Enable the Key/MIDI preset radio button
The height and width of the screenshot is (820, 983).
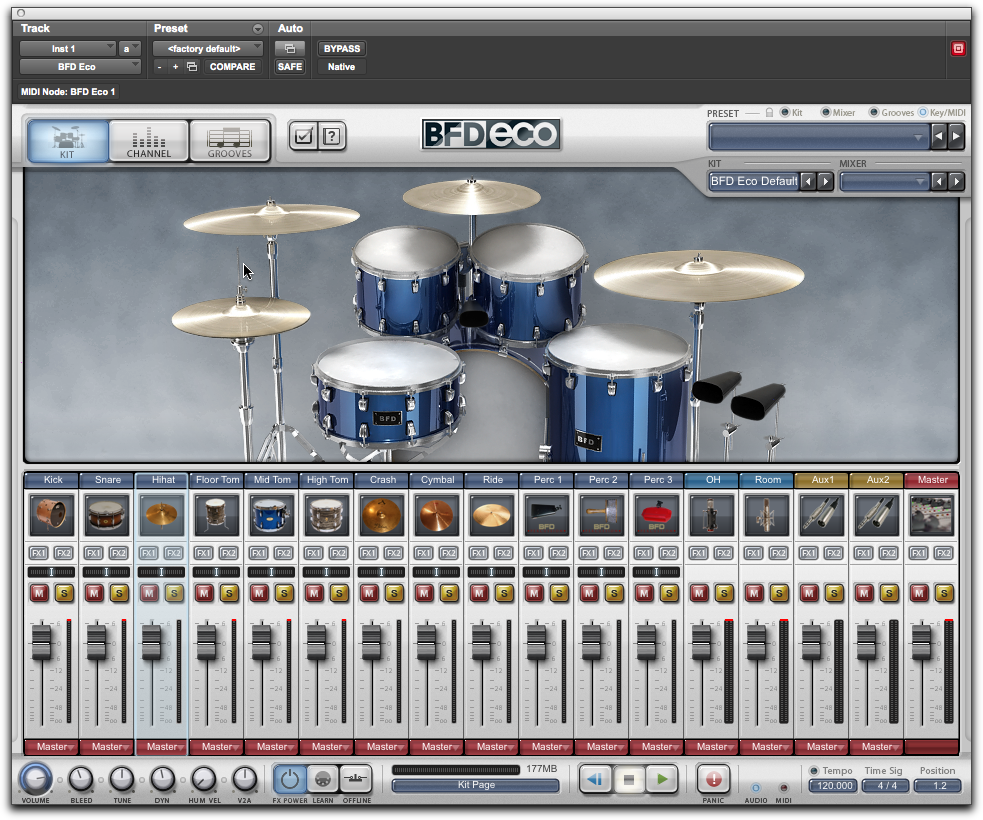point(923,112)
